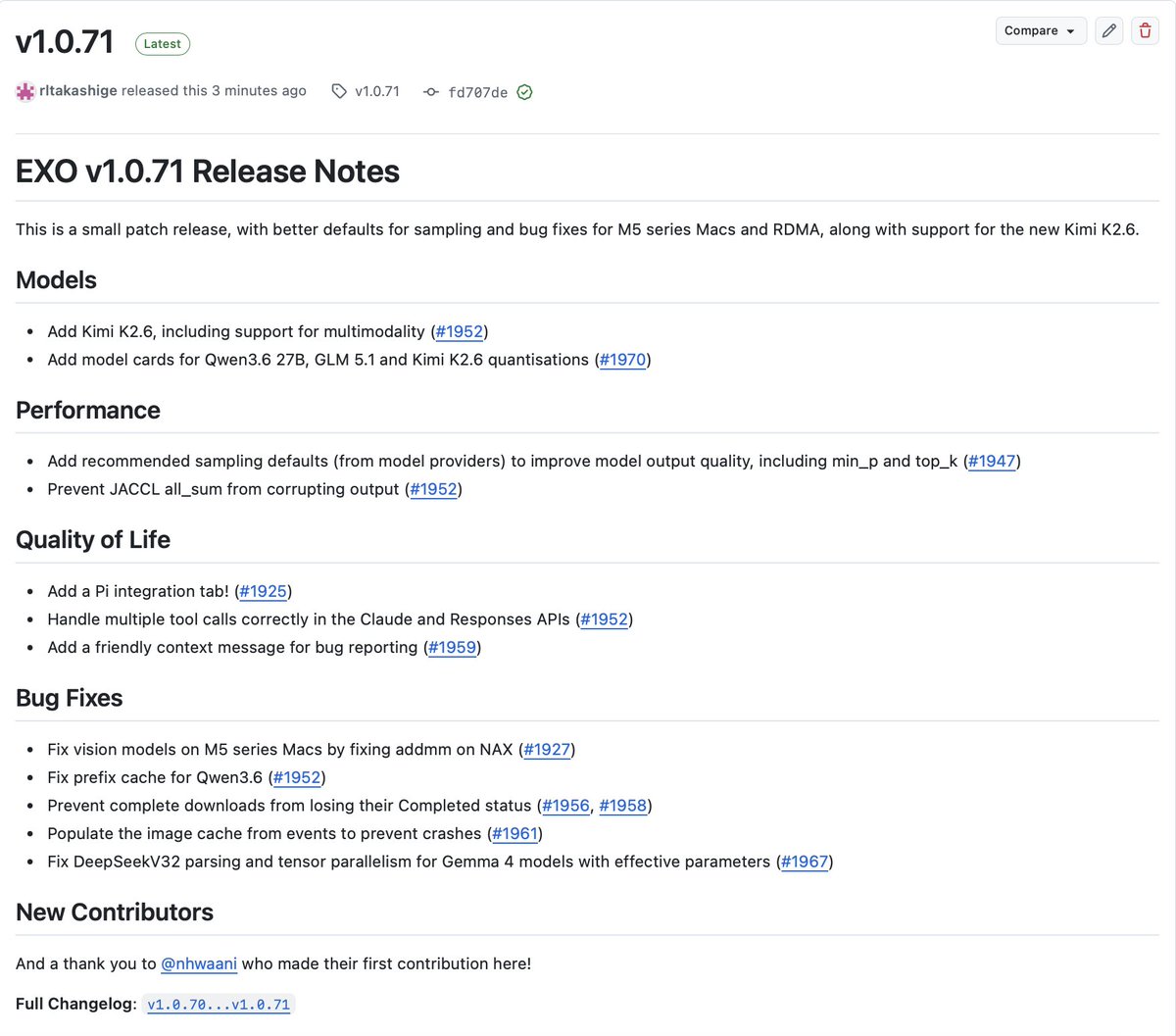
Task: Click the pencil edit release icon
Action: tap(1109, 30)
